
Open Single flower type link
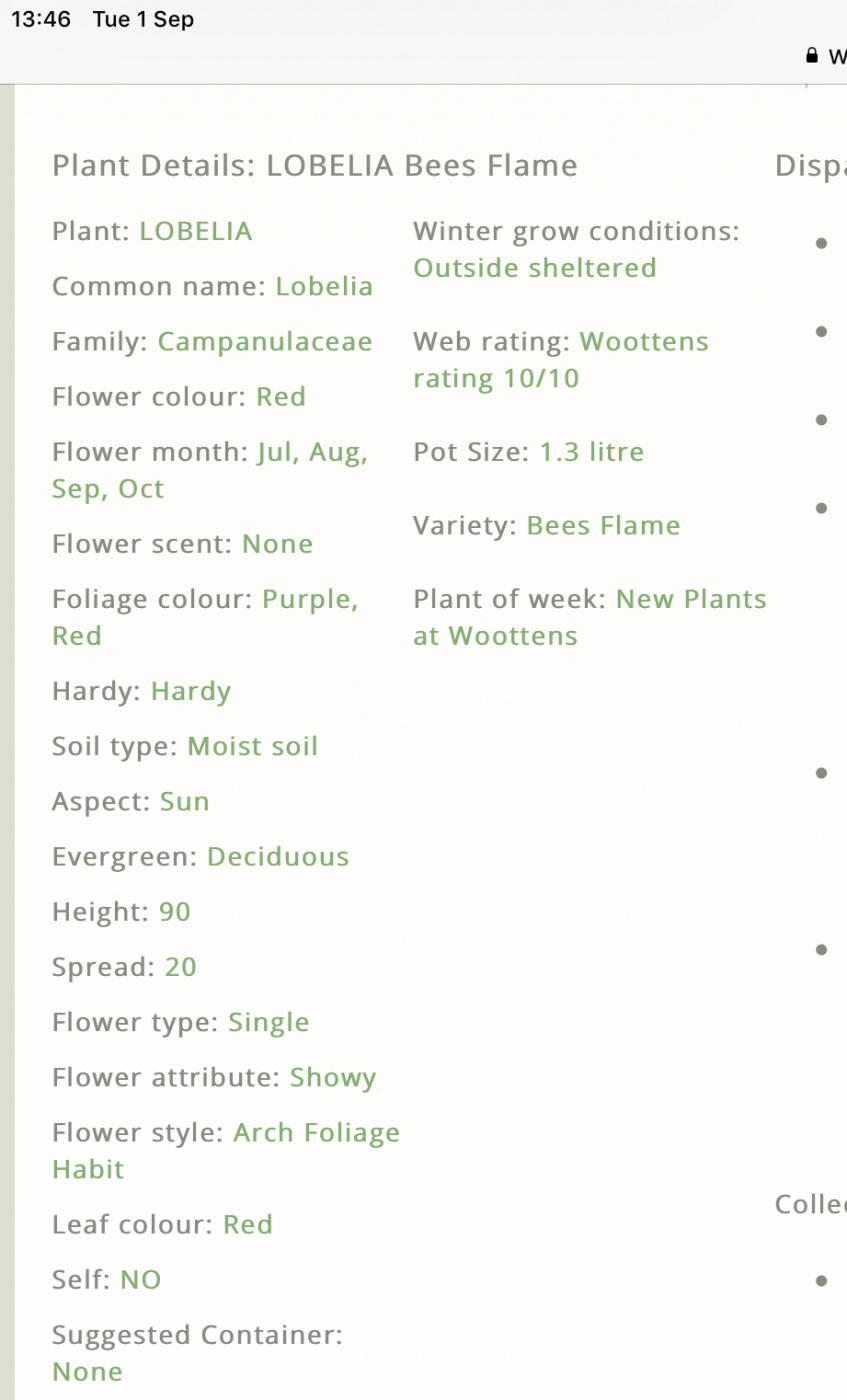(x=269, y=1023)
